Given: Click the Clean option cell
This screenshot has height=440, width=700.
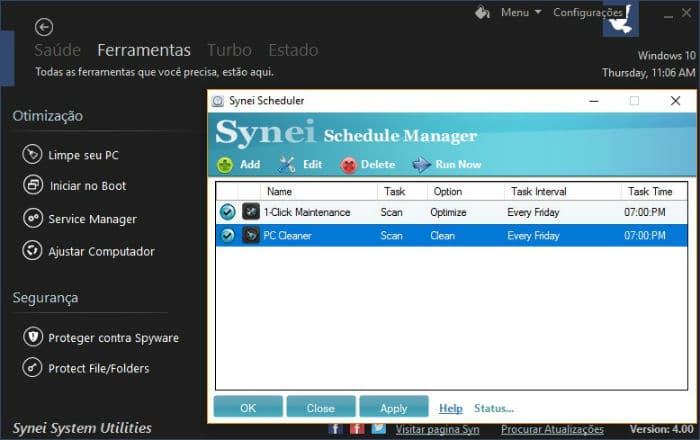Looking at the screenshot, I should coord(442,235).
